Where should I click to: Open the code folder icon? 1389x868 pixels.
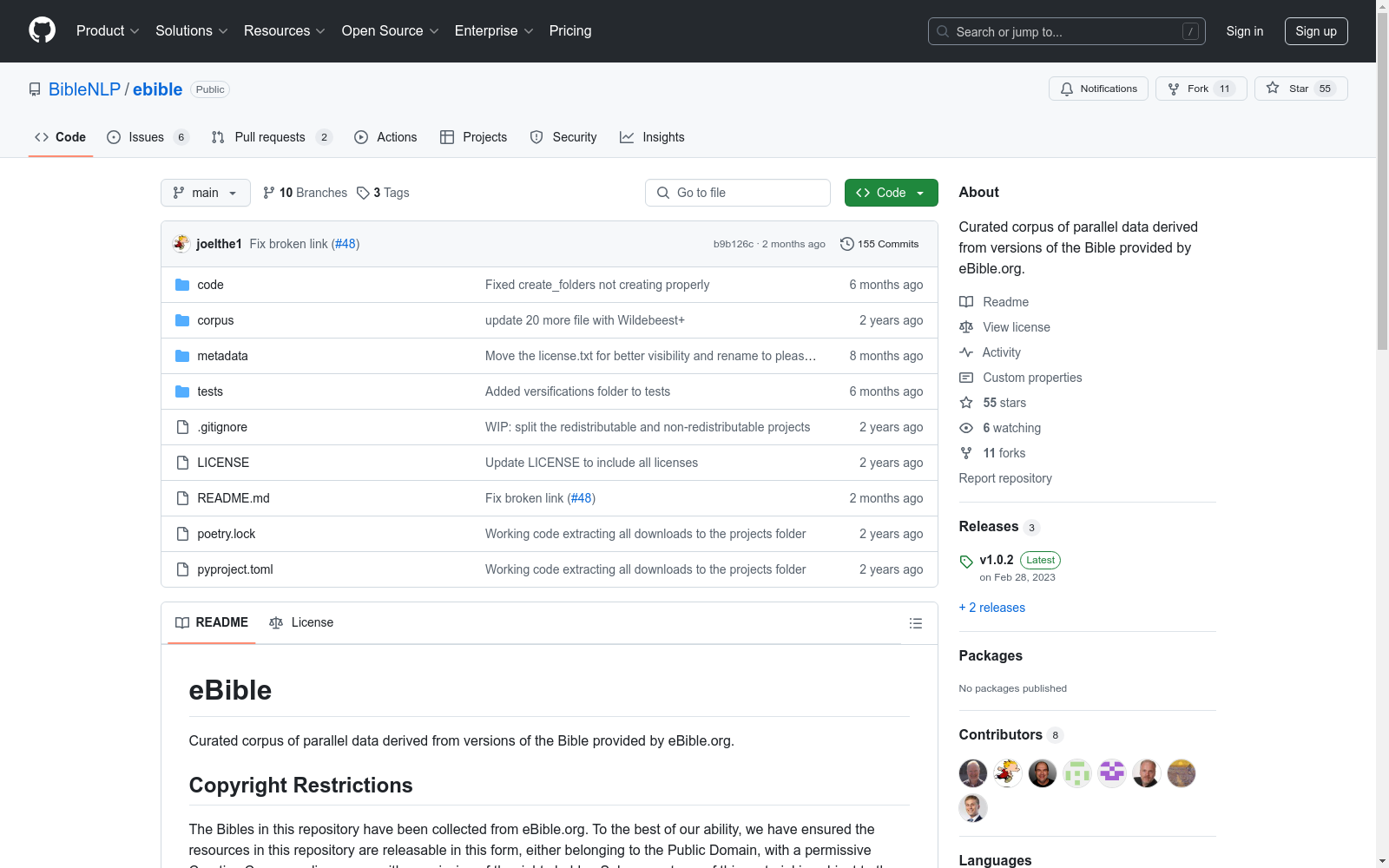182,285
